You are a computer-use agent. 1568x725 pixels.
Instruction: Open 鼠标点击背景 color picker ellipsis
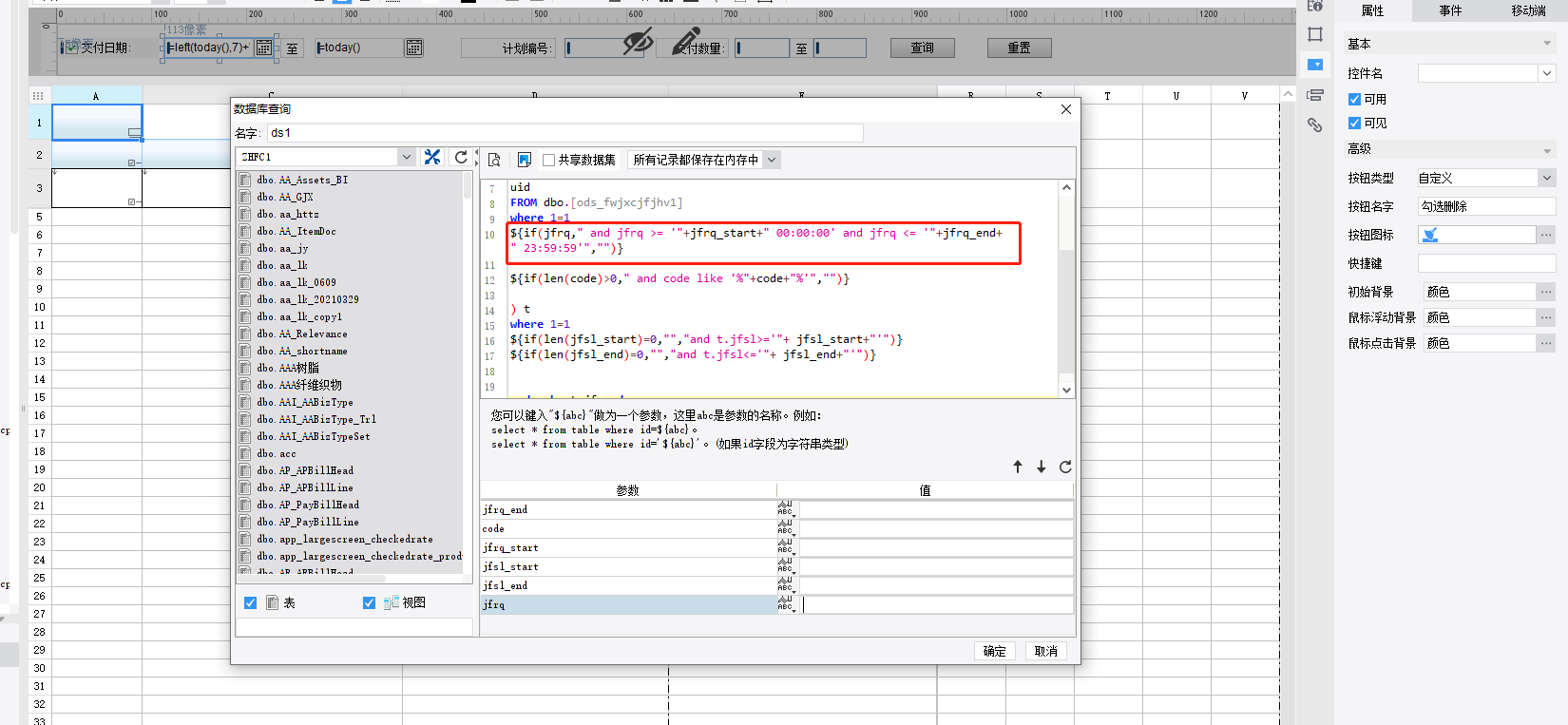[x=1546, y=343]
